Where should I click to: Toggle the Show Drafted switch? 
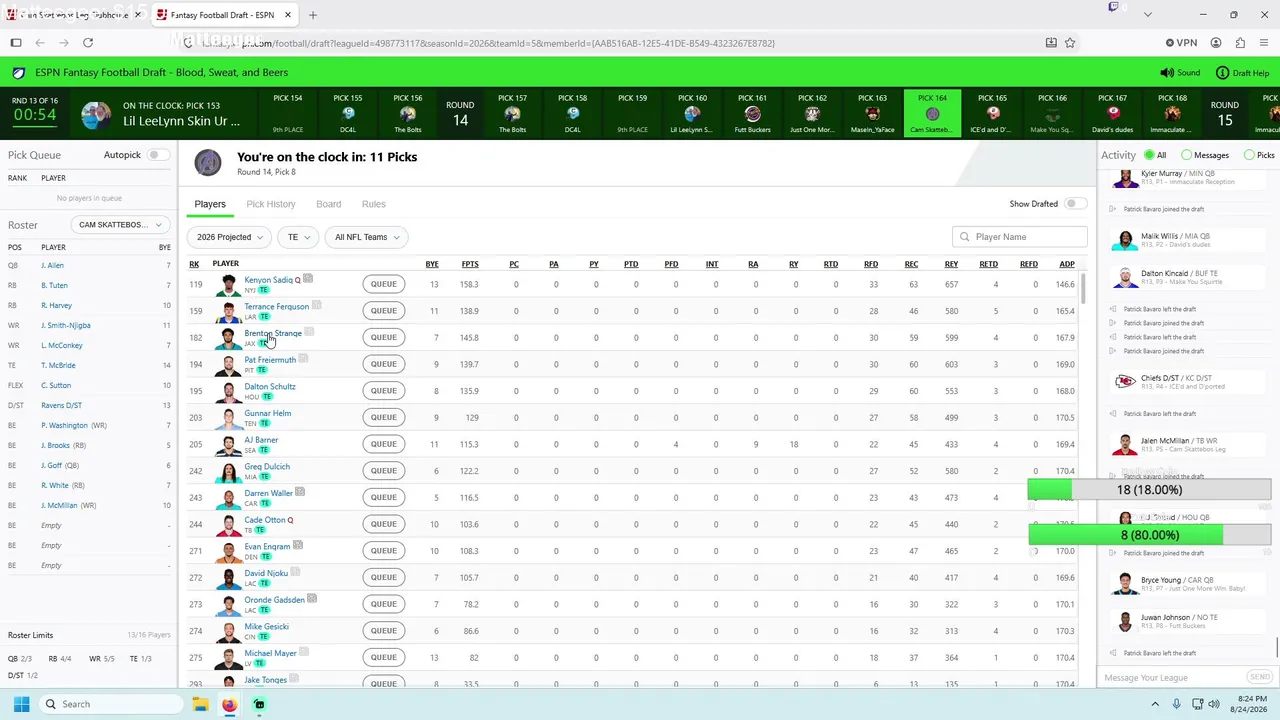[1075, 204]
